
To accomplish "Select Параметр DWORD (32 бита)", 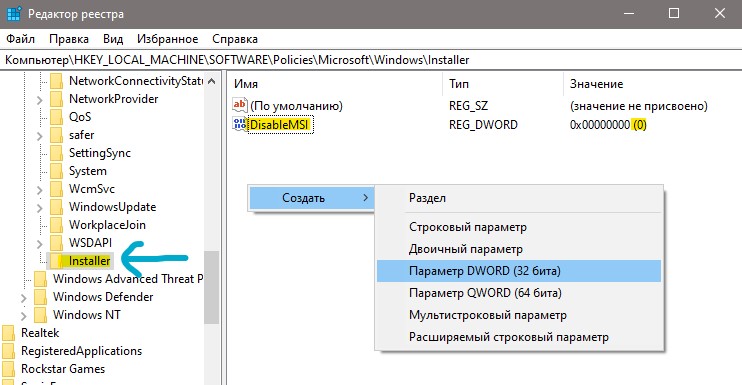I will pyautogui.click(x=519, y=271).
